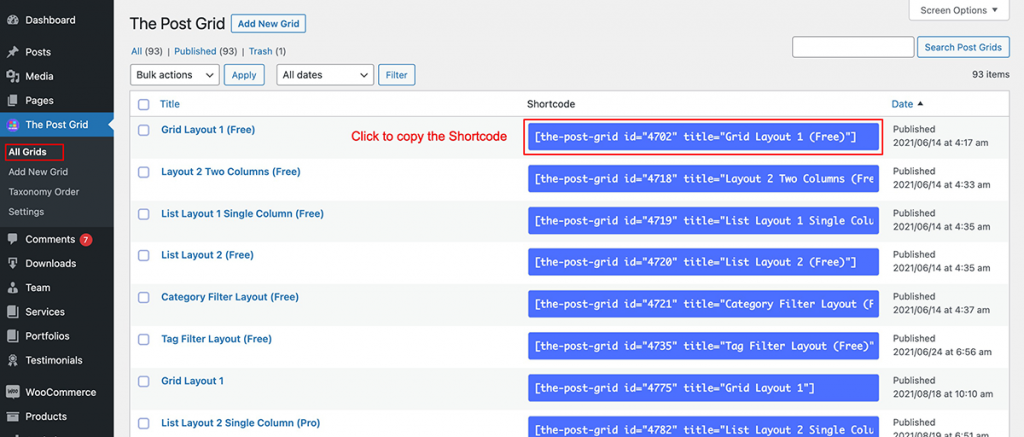Viewport: 1024px width, 437px height.
Task: Open Layout 2 Two Columns (Free) link
Action: (231, 172)
